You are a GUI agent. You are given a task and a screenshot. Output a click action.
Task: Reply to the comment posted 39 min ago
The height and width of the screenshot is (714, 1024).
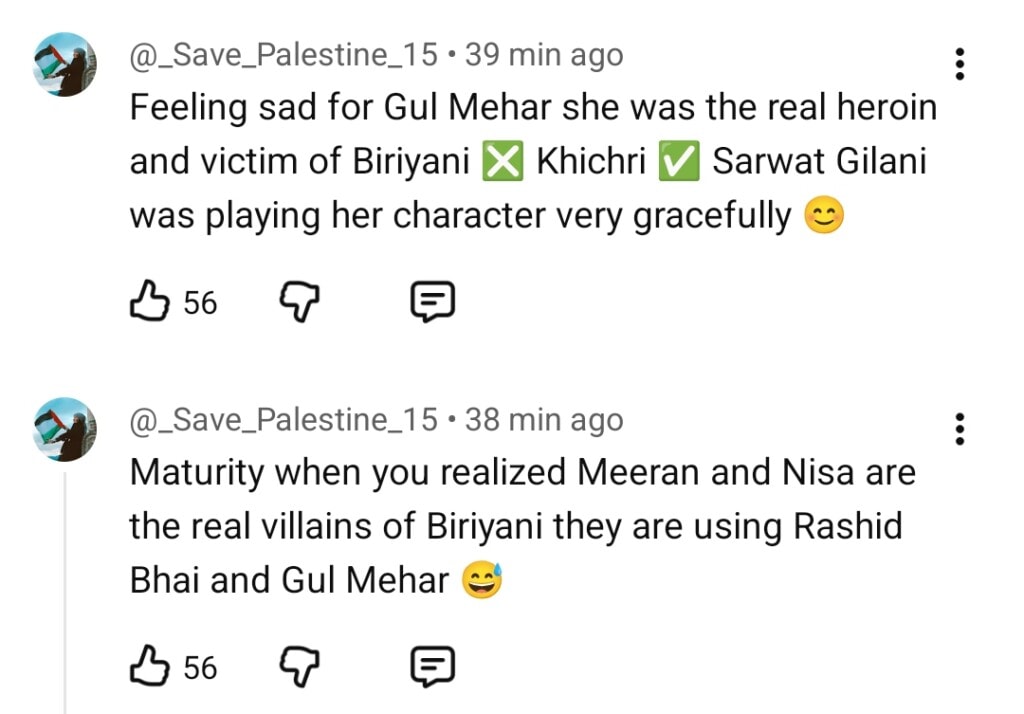pyautogui.click(x=434, y=301)
